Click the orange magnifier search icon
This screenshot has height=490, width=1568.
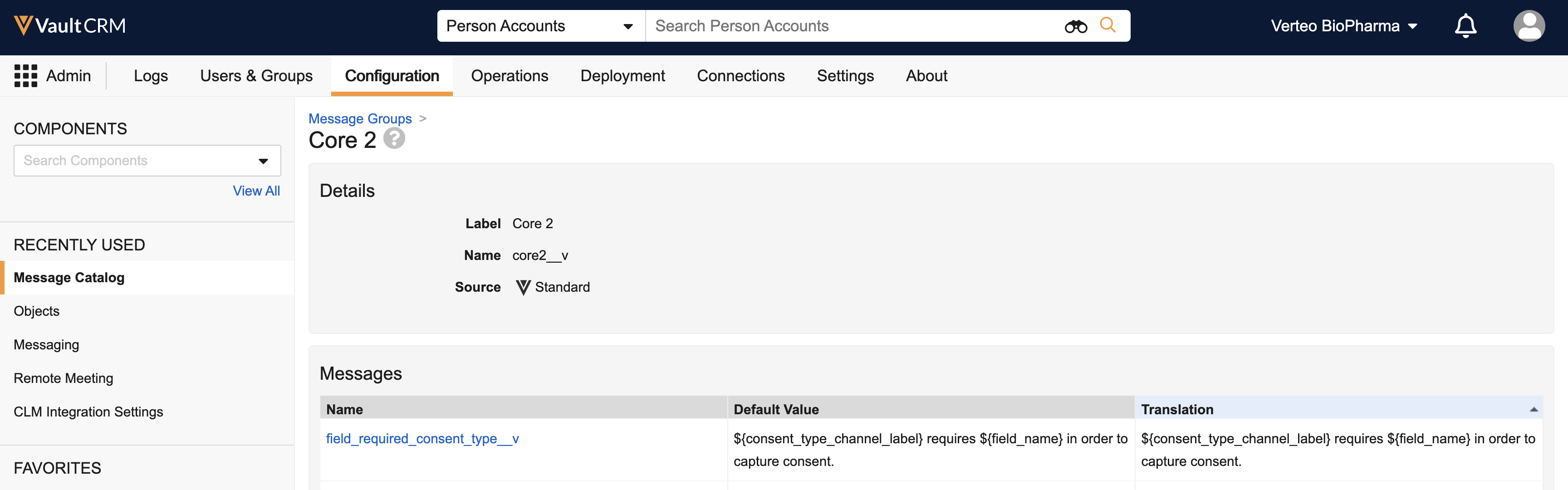(x=1108, y=25)
